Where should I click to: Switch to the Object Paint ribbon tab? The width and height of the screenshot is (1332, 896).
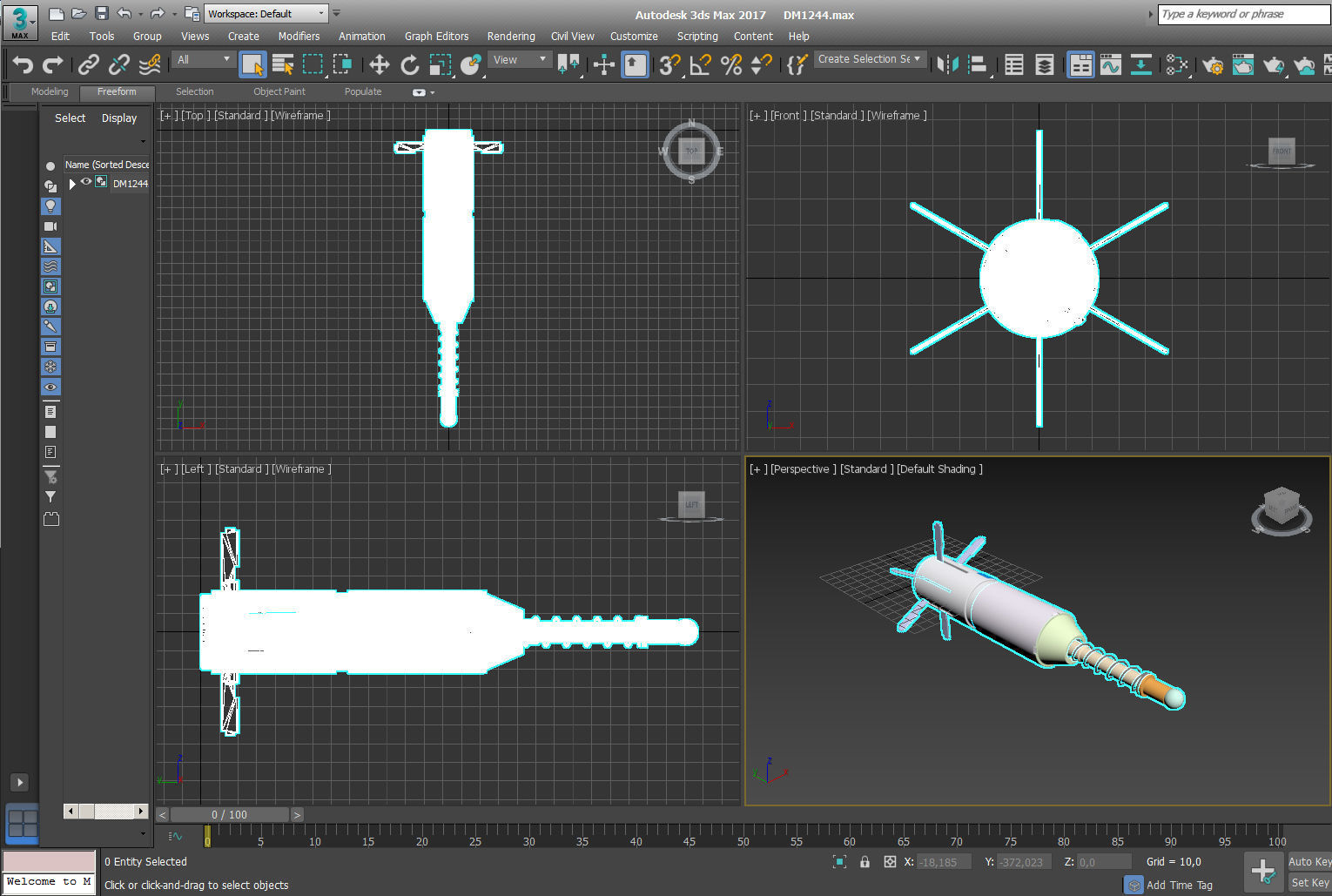[x=279, y=91]
